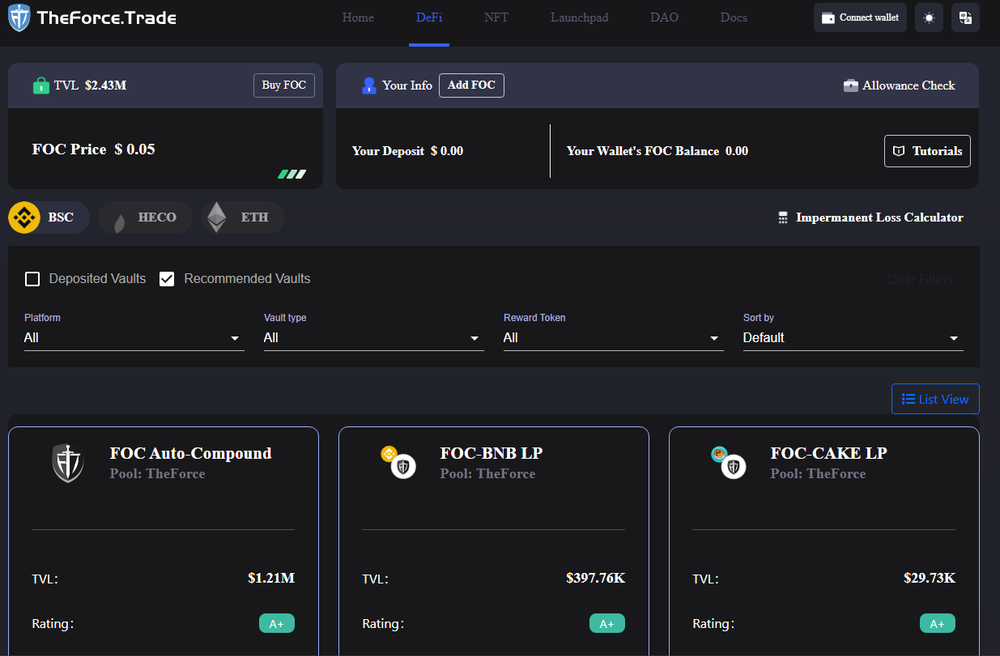Click the ETH diamond icon
Viewport: 1000px width, 656px height.
coord(217,217)
